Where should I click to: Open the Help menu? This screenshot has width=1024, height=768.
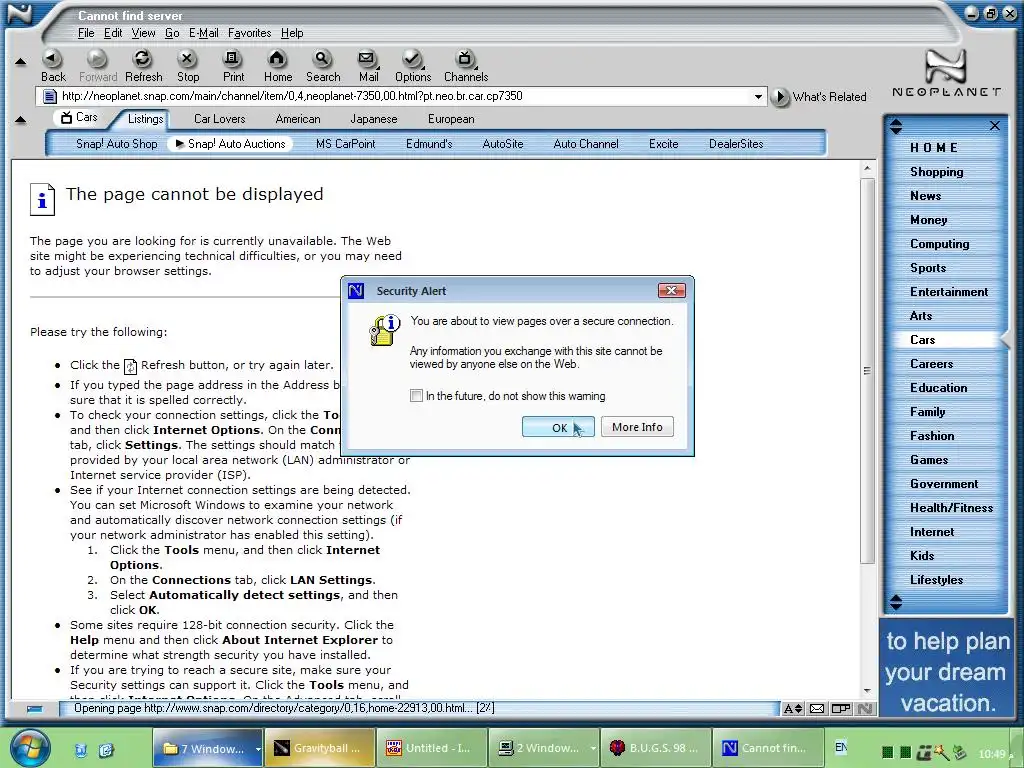[x=292, y=33]
